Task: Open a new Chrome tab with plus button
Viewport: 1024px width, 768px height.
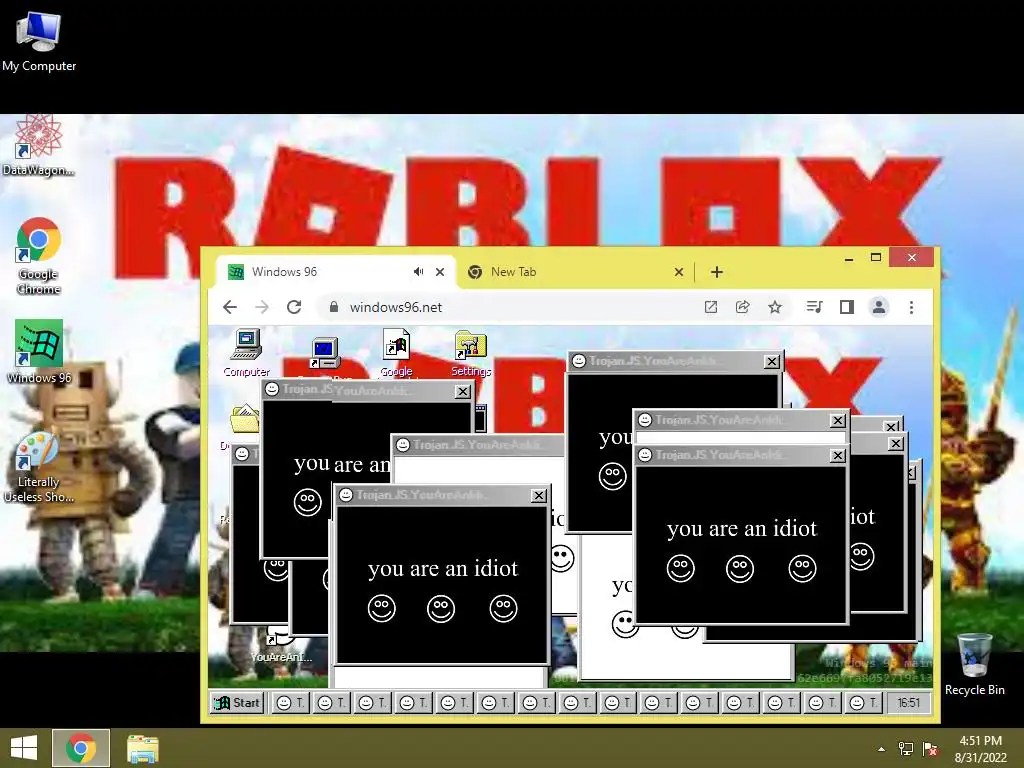Action: [716, 272]
